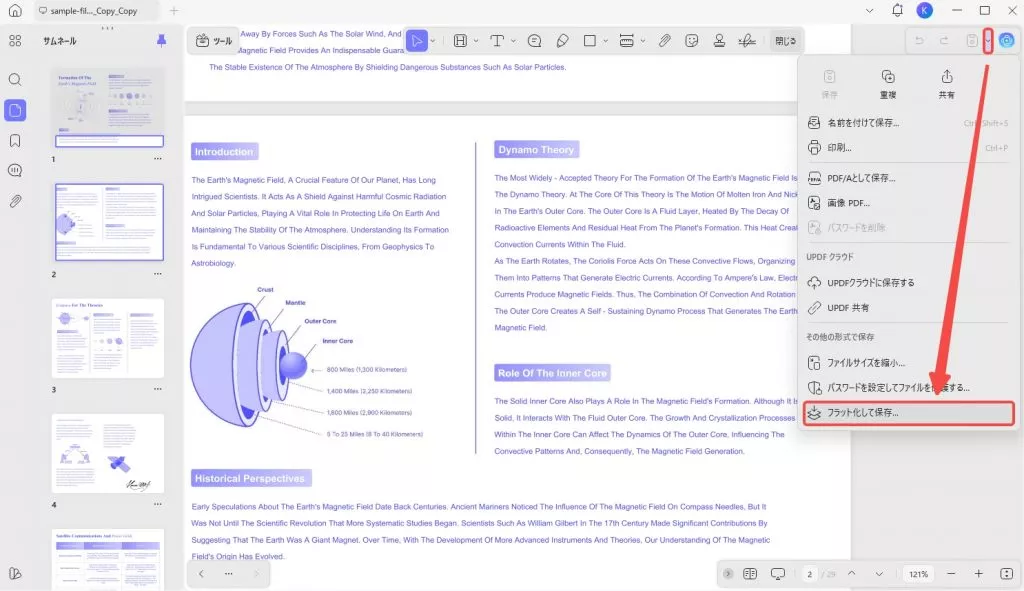The height and width of the screenshot is (591, 1024).
Task: Expand the text tool dropdown arrow
Action: (513, 40)
